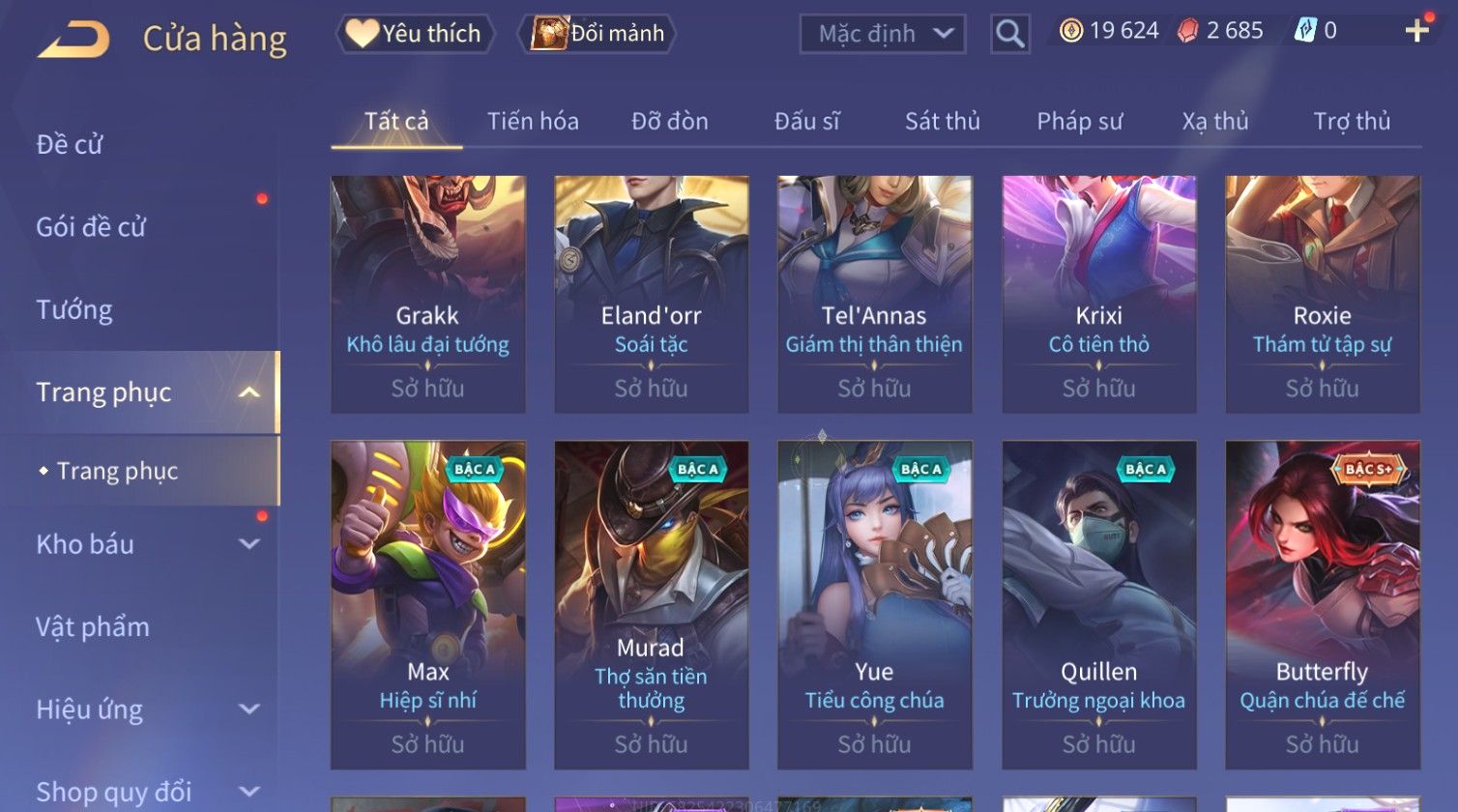Viewport: 1458px width, 812px height.
Task: Tap the plus icon to add currency
Action: click(x=1416, y=31)
